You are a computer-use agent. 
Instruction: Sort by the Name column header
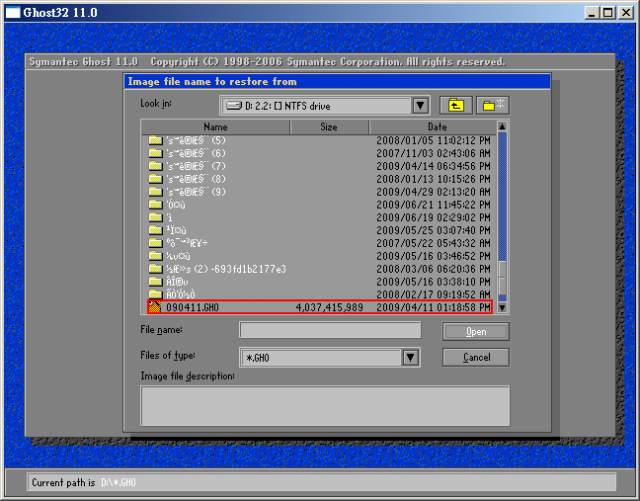[216, 127]
